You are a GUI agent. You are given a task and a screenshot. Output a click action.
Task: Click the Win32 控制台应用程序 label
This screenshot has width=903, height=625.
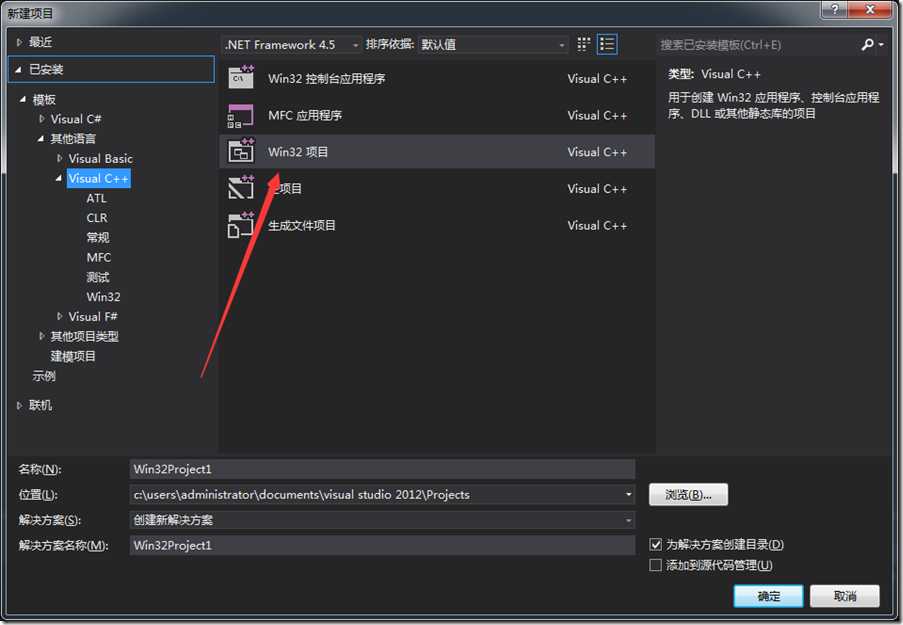[x=327, y=78]
